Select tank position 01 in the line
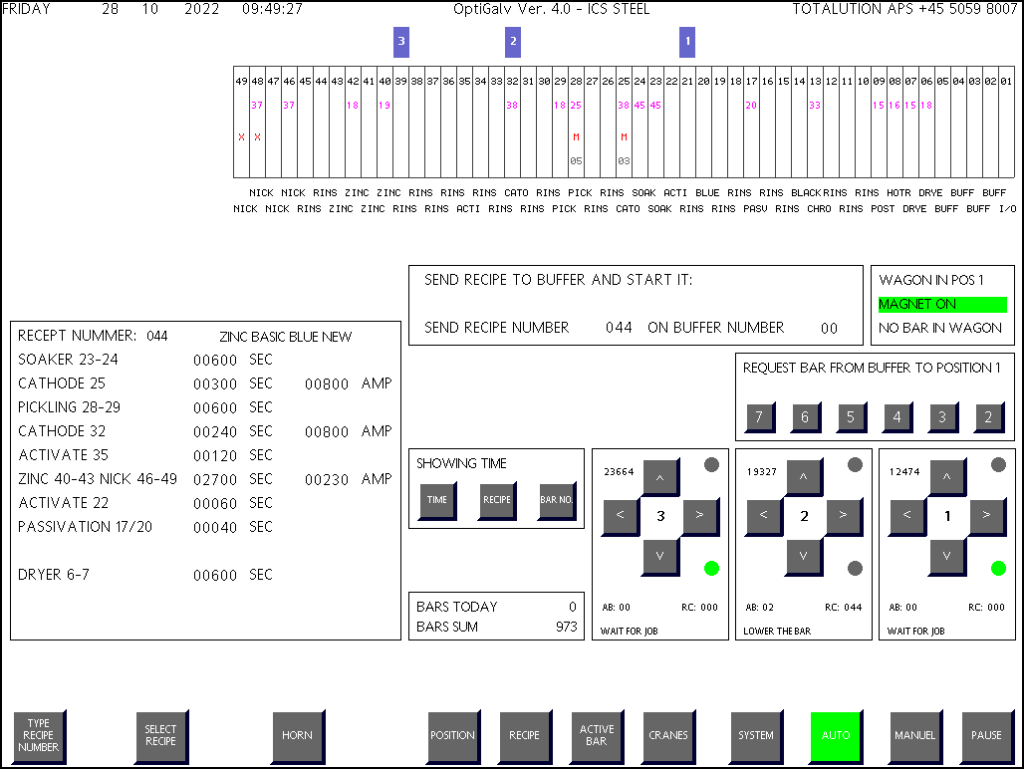This screenshot has height=769, width=1024. tap(1006, 121)
